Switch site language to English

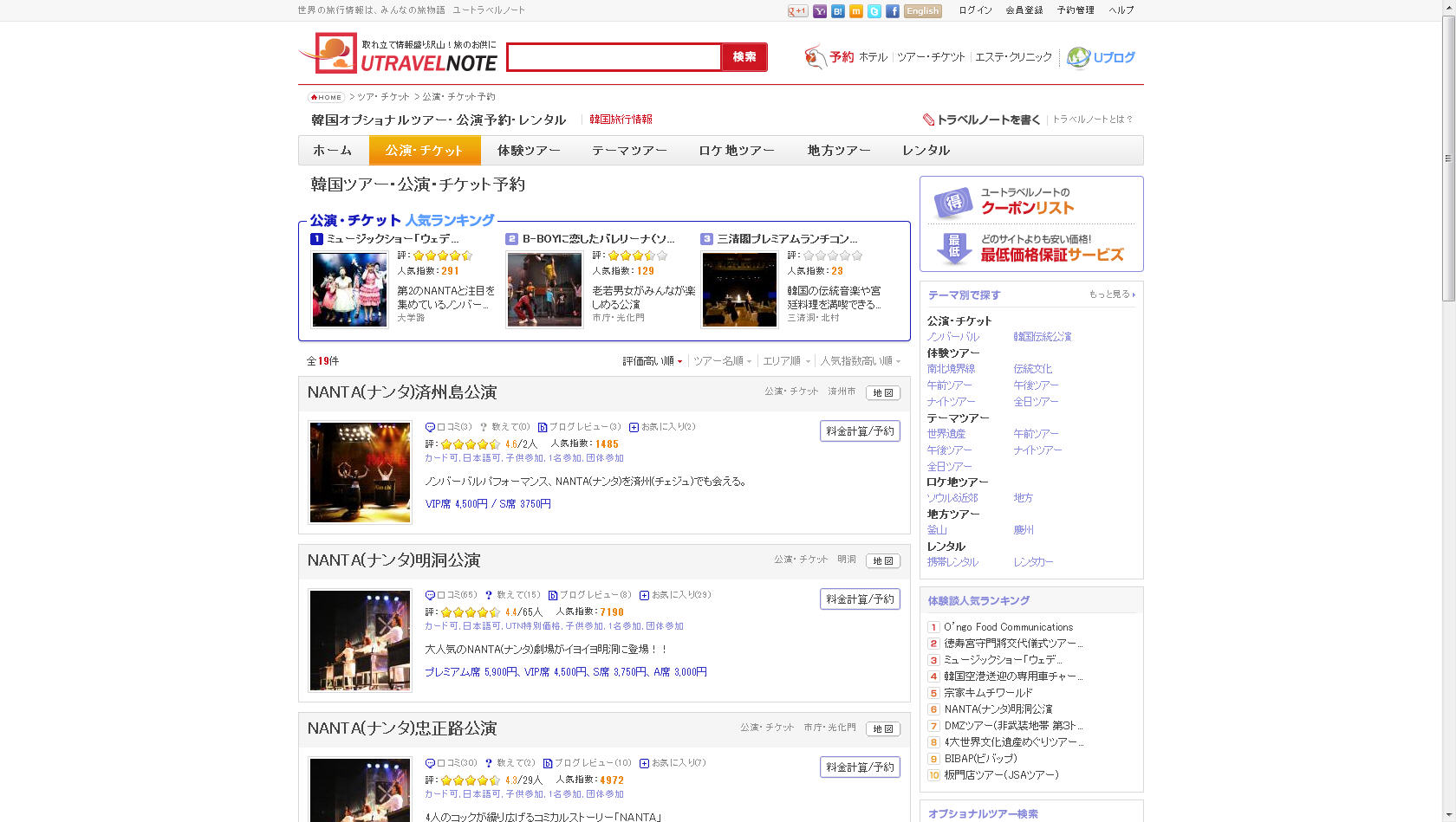pos(922,11)
